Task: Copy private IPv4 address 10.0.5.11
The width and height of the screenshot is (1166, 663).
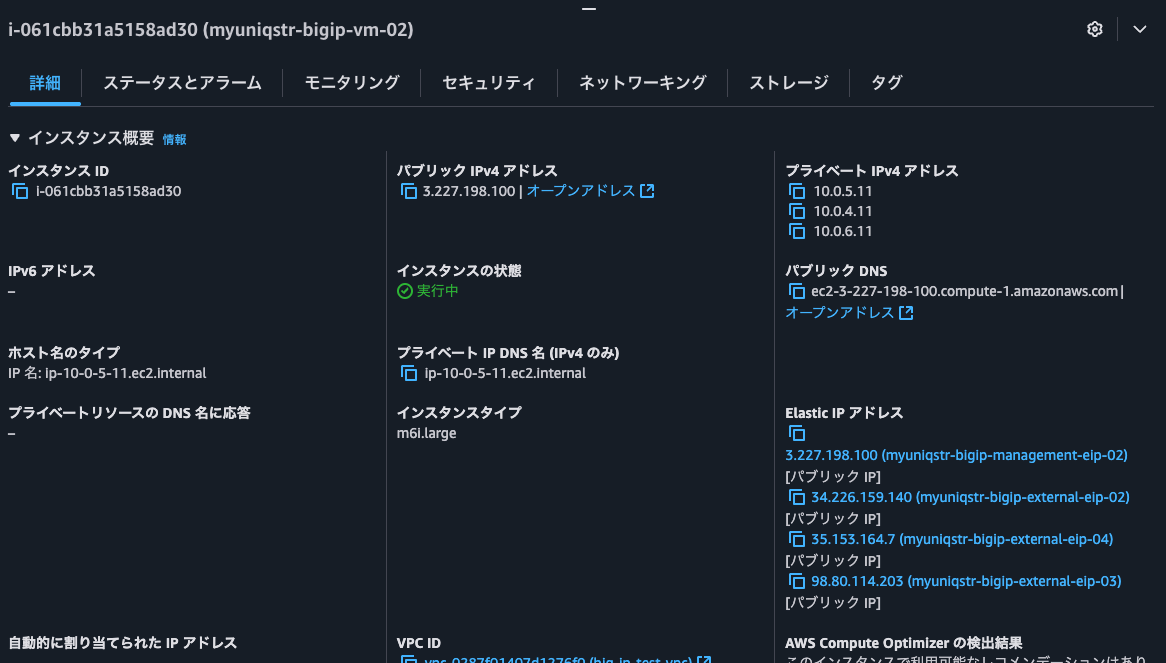Action: (796, 191)
